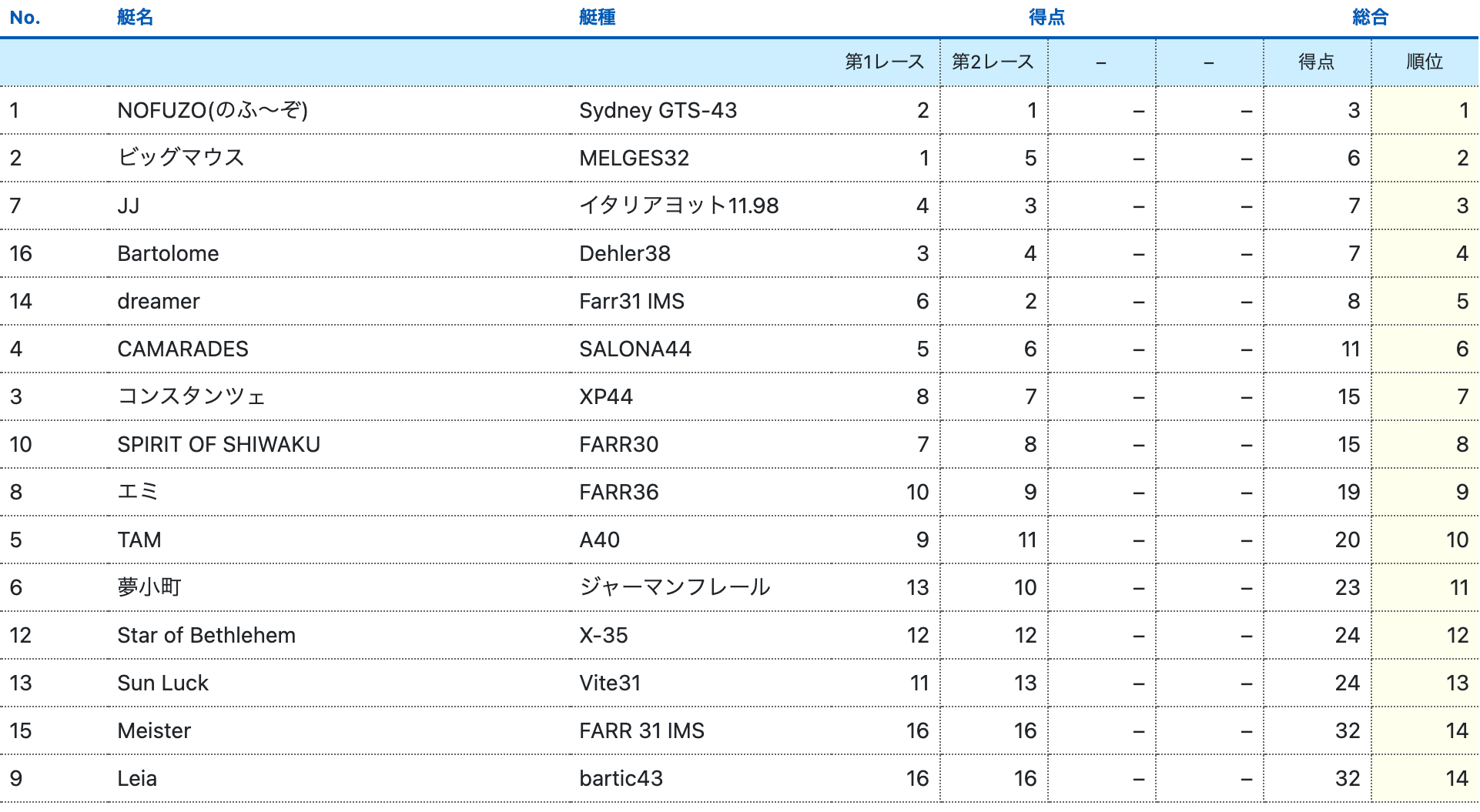Select the NOFUZO(のふ〜ぞ) boat name
The width and height of the screenshot is (1480, 812).
[x=213, y=110]
